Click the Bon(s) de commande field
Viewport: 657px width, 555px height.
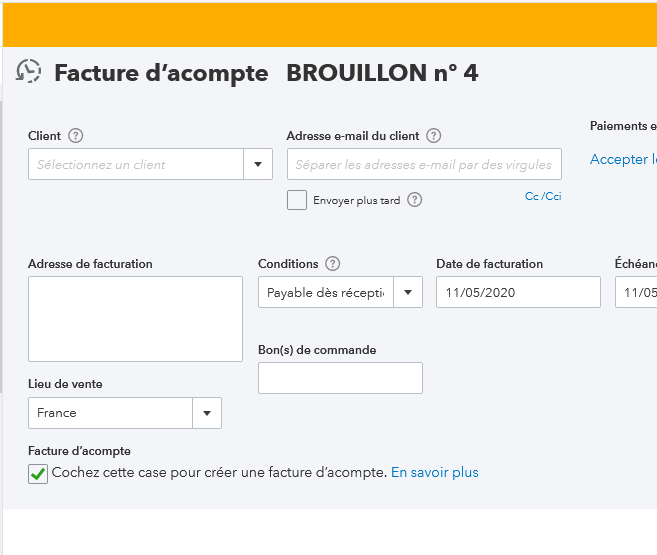point(340,378)
